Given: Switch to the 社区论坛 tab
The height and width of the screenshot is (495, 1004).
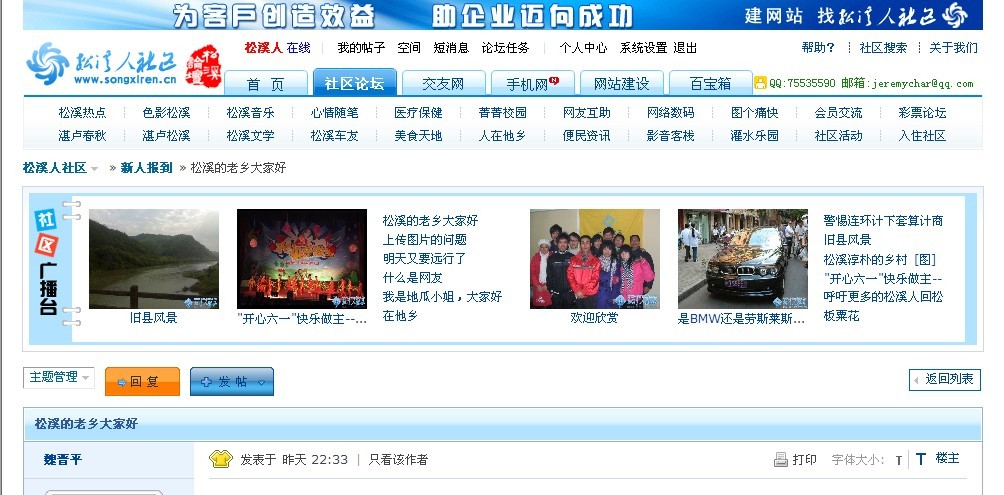Looking at the screenshot, I should pos(354,83).
